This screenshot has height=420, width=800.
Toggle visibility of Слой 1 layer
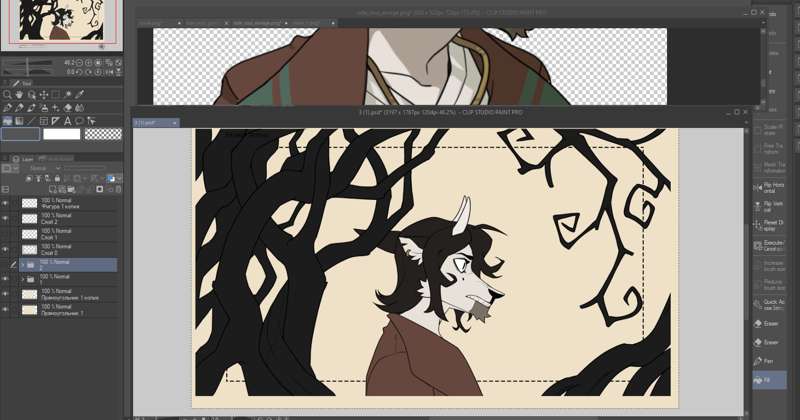point(5,234)
